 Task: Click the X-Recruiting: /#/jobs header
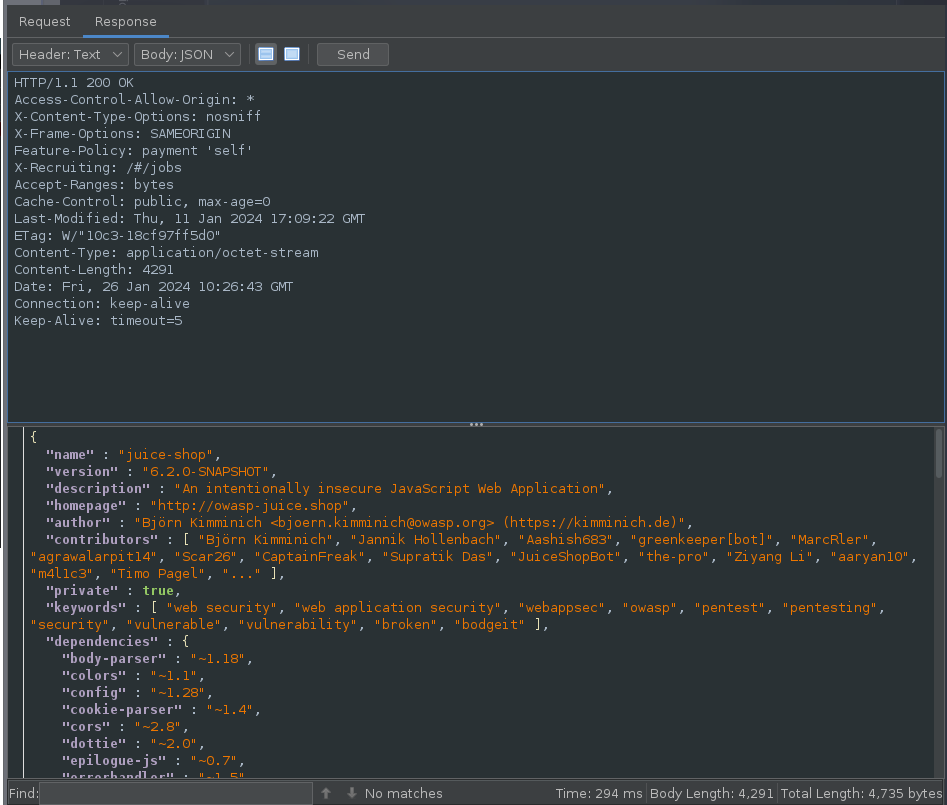(98, 167)
